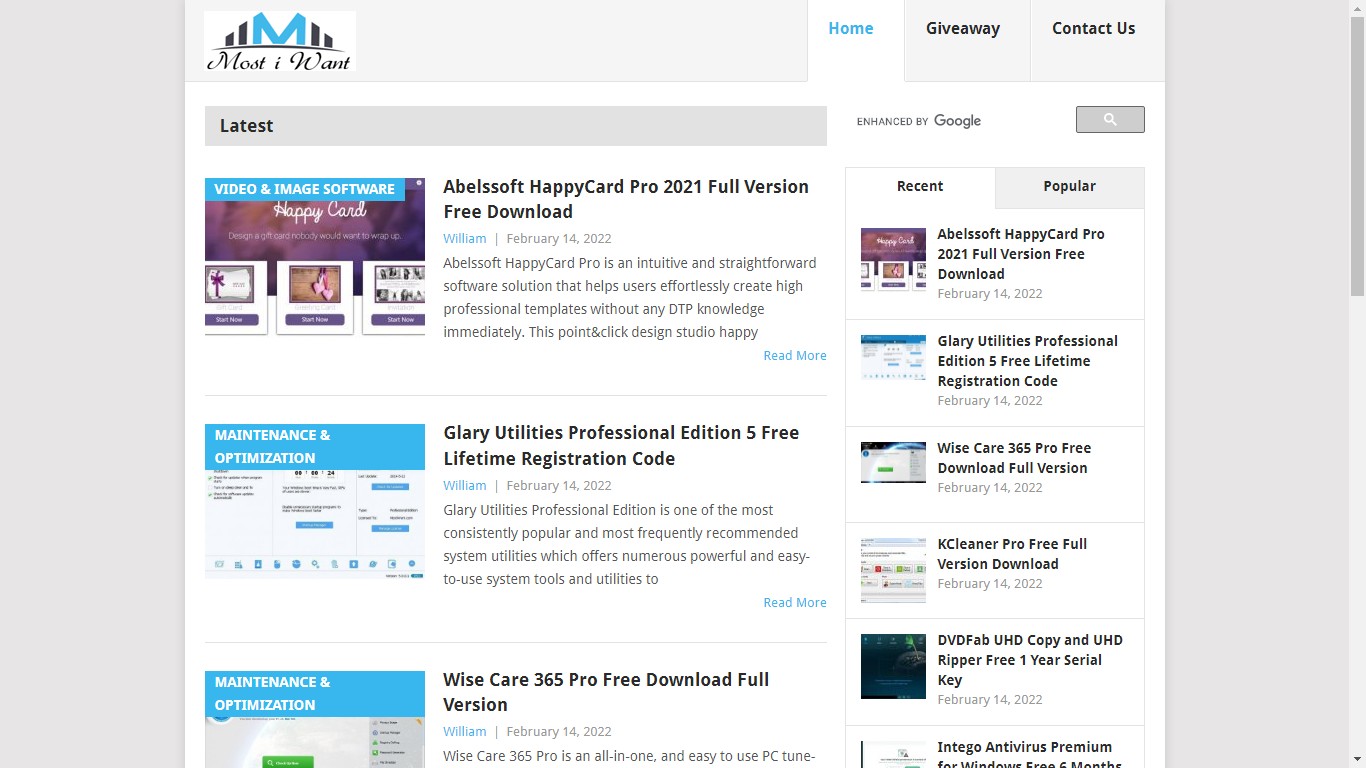
Task: Click KCleaner Pro small sidebar thumbnail
Action: pos(893,570)
